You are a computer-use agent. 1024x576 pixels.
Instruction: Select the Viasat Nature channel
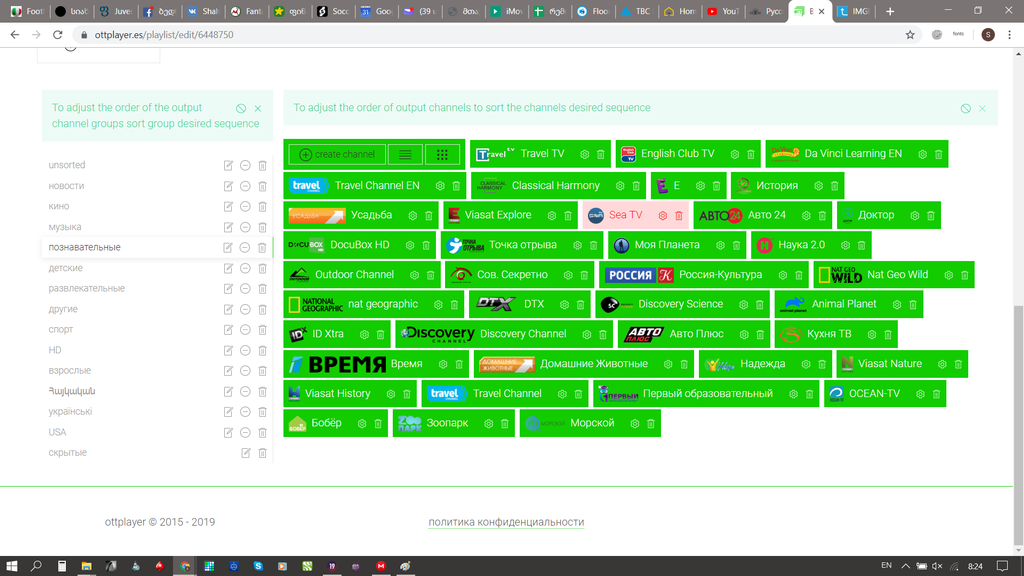[902, 364]
